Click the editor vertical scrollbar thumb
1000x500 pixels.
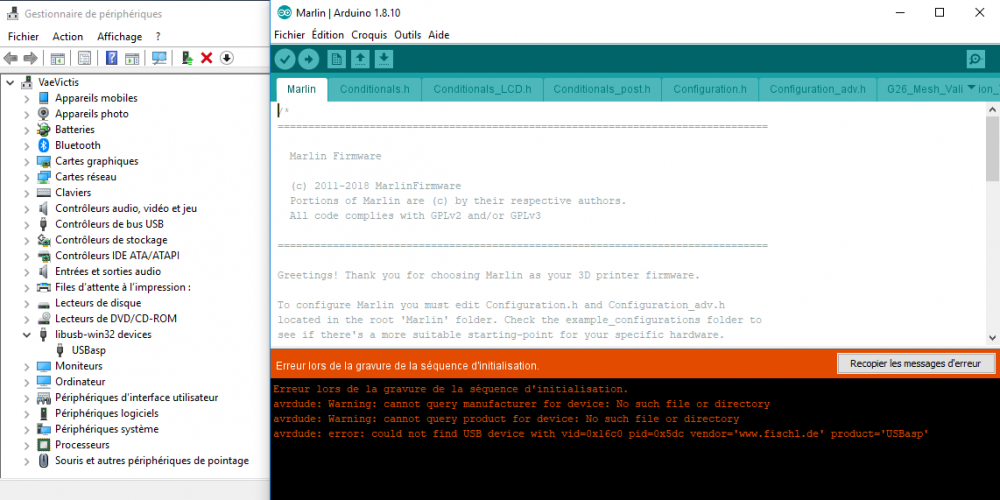pyautogui.click(x=993, y=151)
